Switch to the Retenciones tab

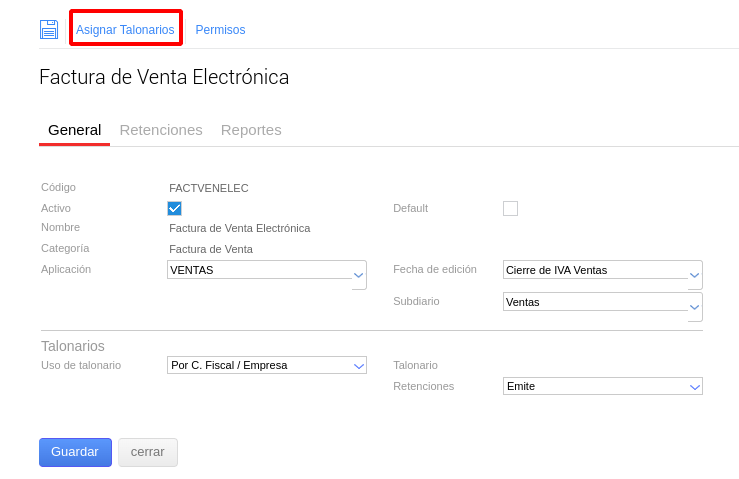tap(161, 130)
